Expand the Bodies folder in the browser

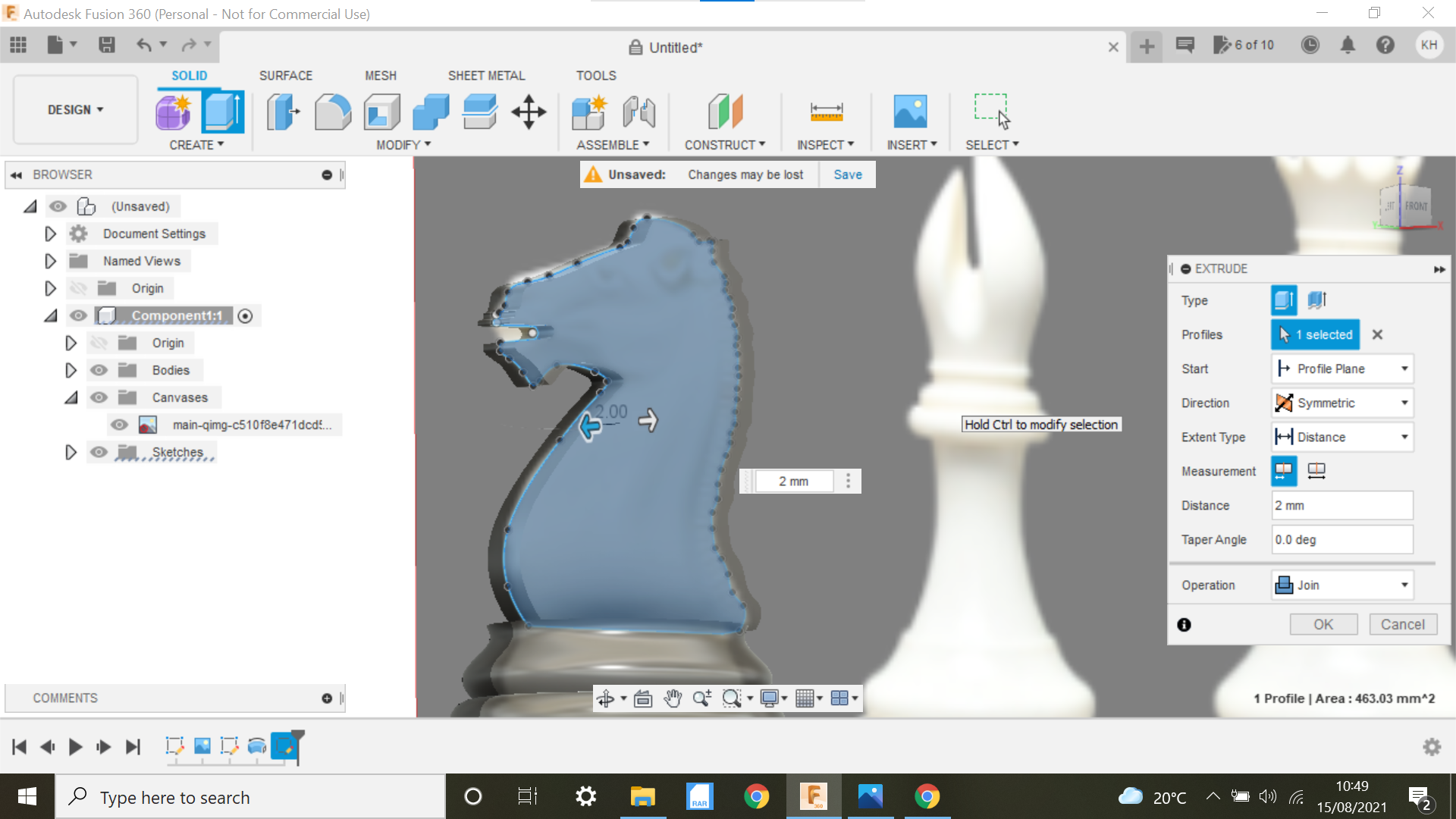click(71, 370)
